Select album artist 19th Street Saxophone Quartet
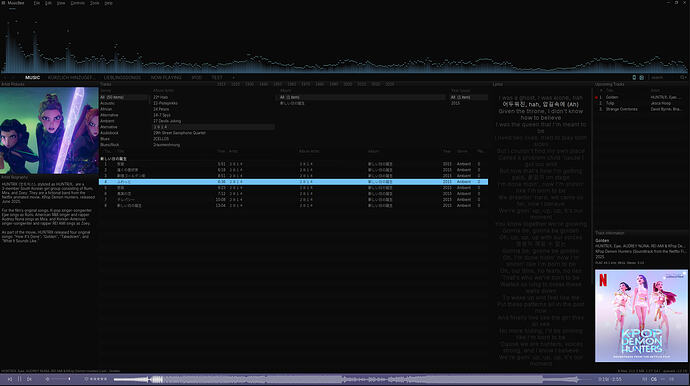 tap(180, 132)
